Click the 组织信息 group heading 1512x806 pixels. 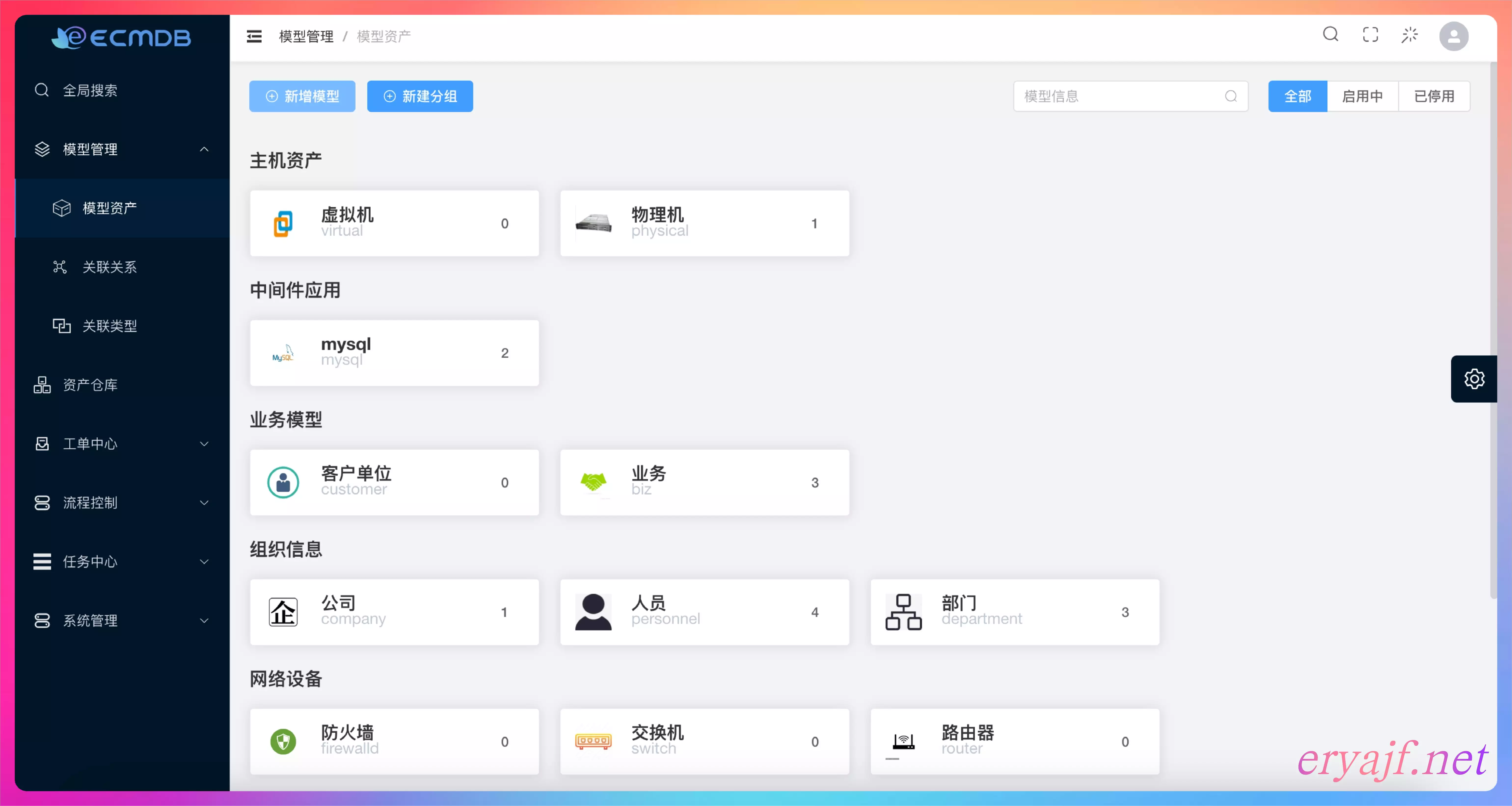pos(286,550)
